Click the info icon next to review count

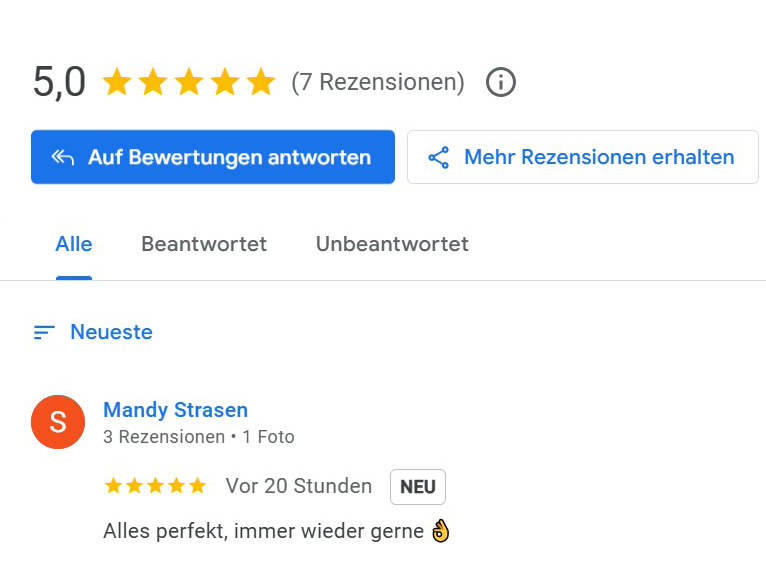(500, 82)
